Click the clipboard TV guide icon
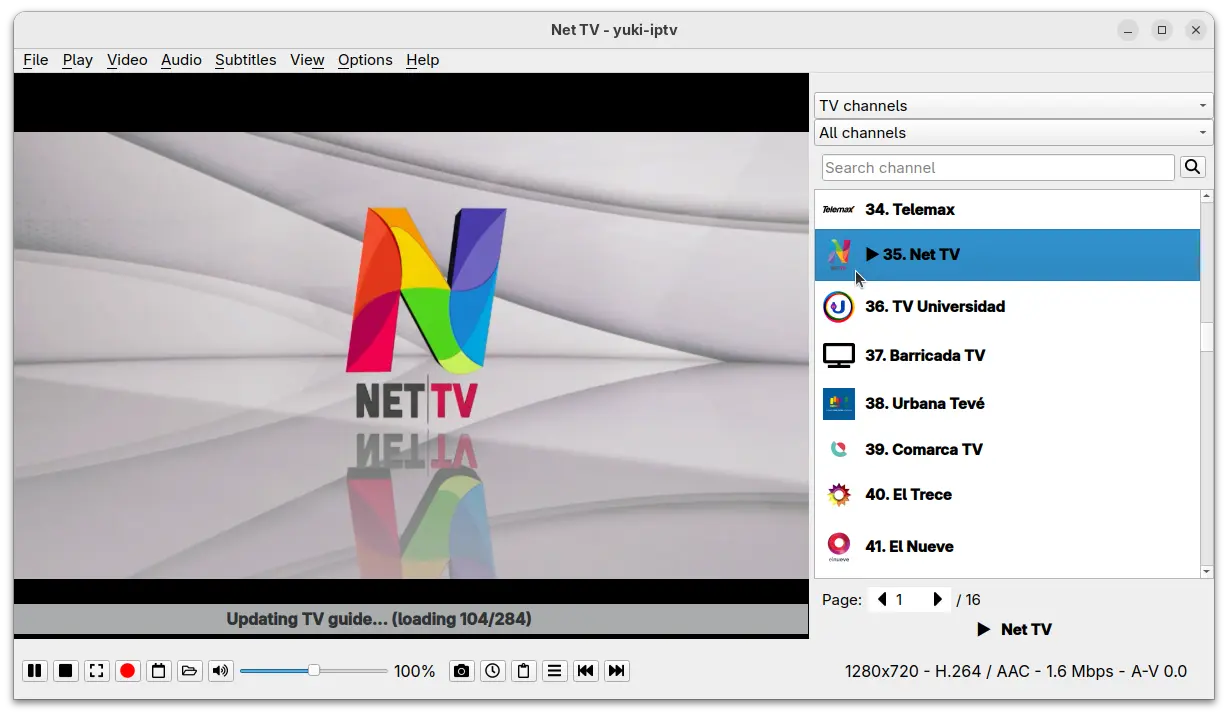 coord(523,671)
